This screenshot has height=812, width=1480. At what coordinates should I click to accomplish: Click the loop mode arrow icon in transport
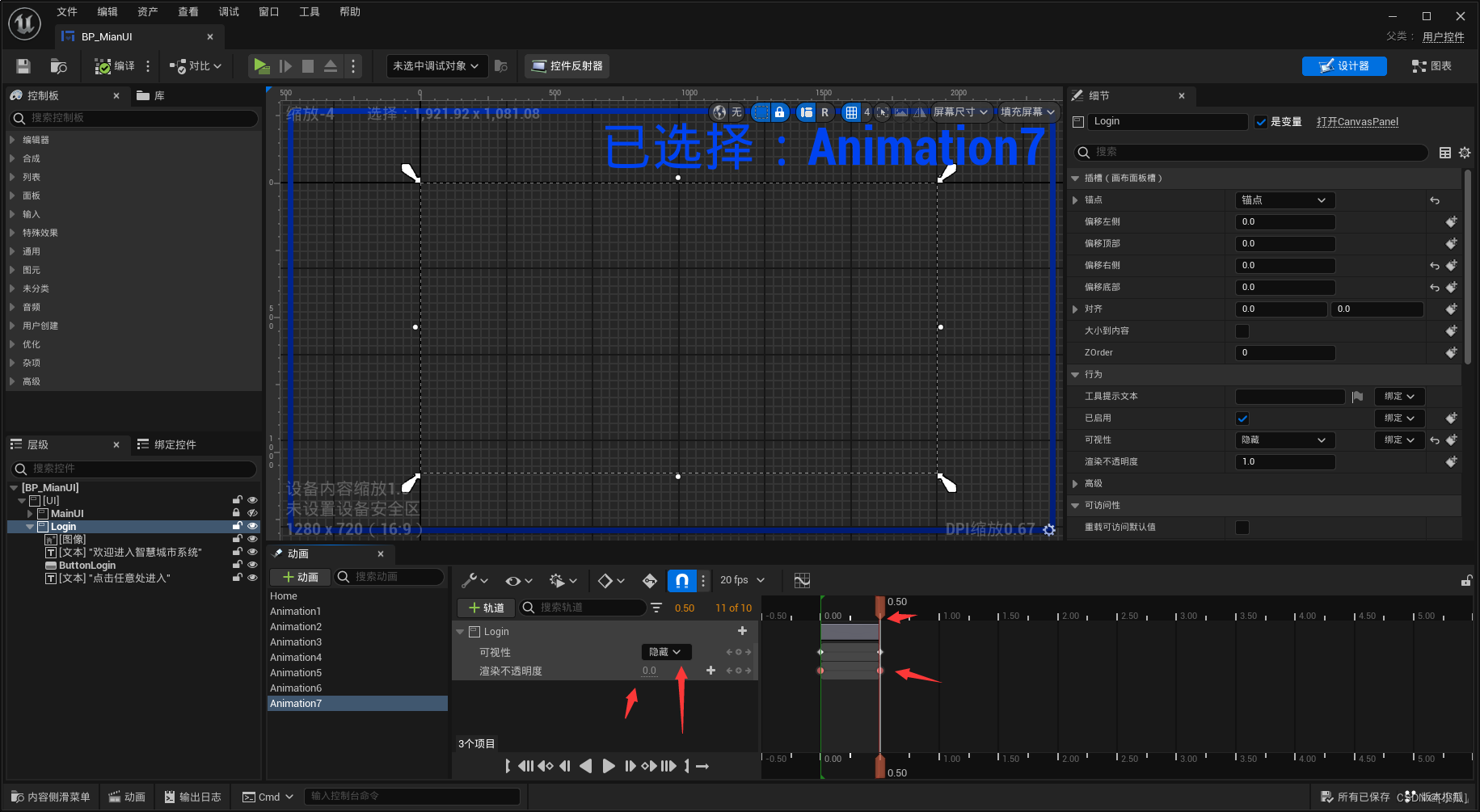[702, 766]
